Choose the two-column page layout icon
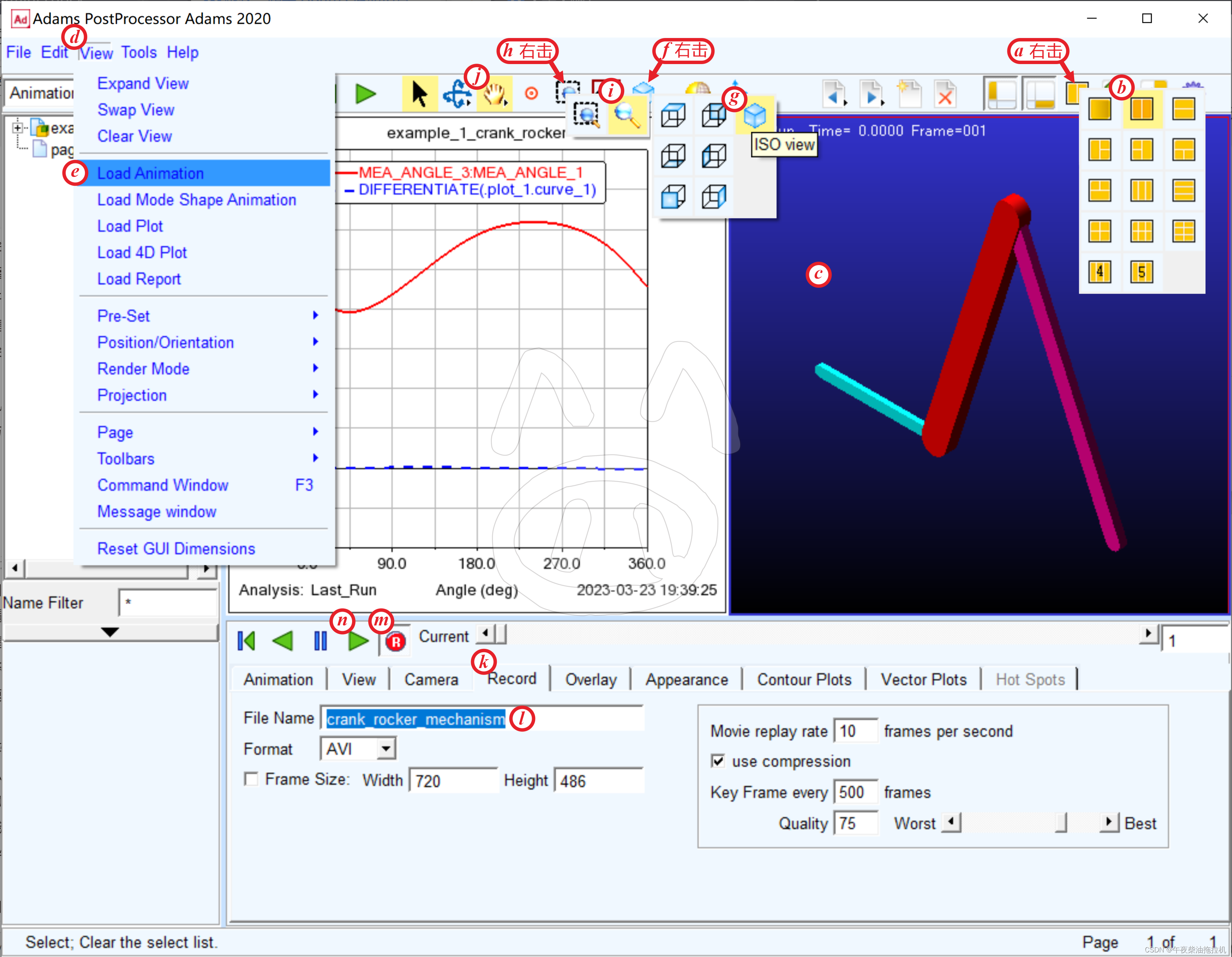 (1141, 109)
